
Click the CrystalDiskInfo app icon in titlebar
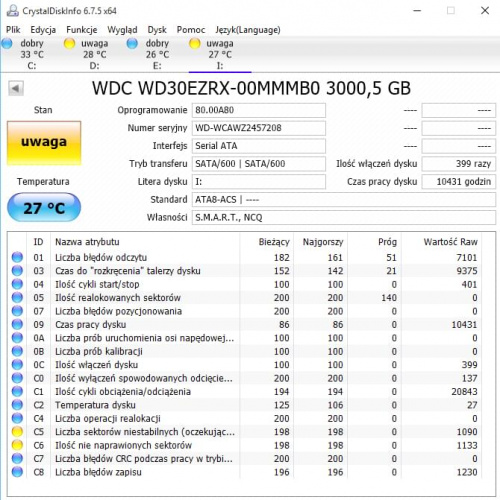point(12,11)
